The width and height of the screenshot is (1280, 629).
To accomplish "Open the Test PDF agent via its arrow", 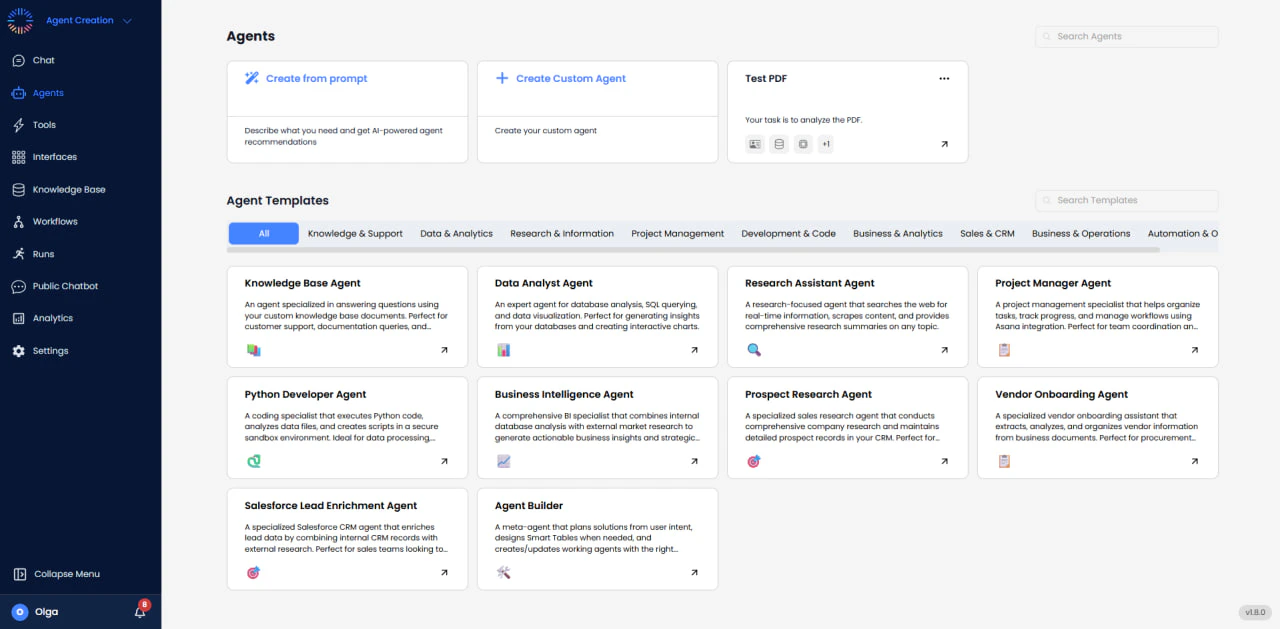I will click(944, 143).
